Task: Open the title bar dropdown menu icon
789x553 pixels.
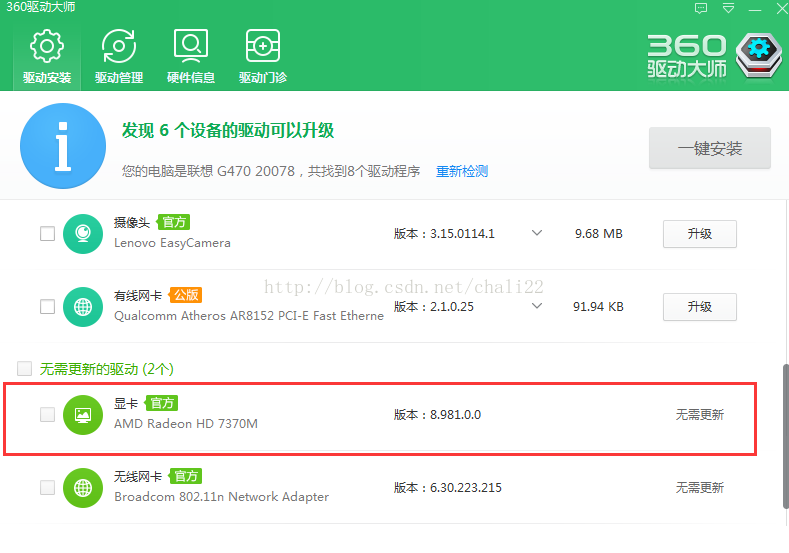Action: pyautogui.click(x=728, y=8)
